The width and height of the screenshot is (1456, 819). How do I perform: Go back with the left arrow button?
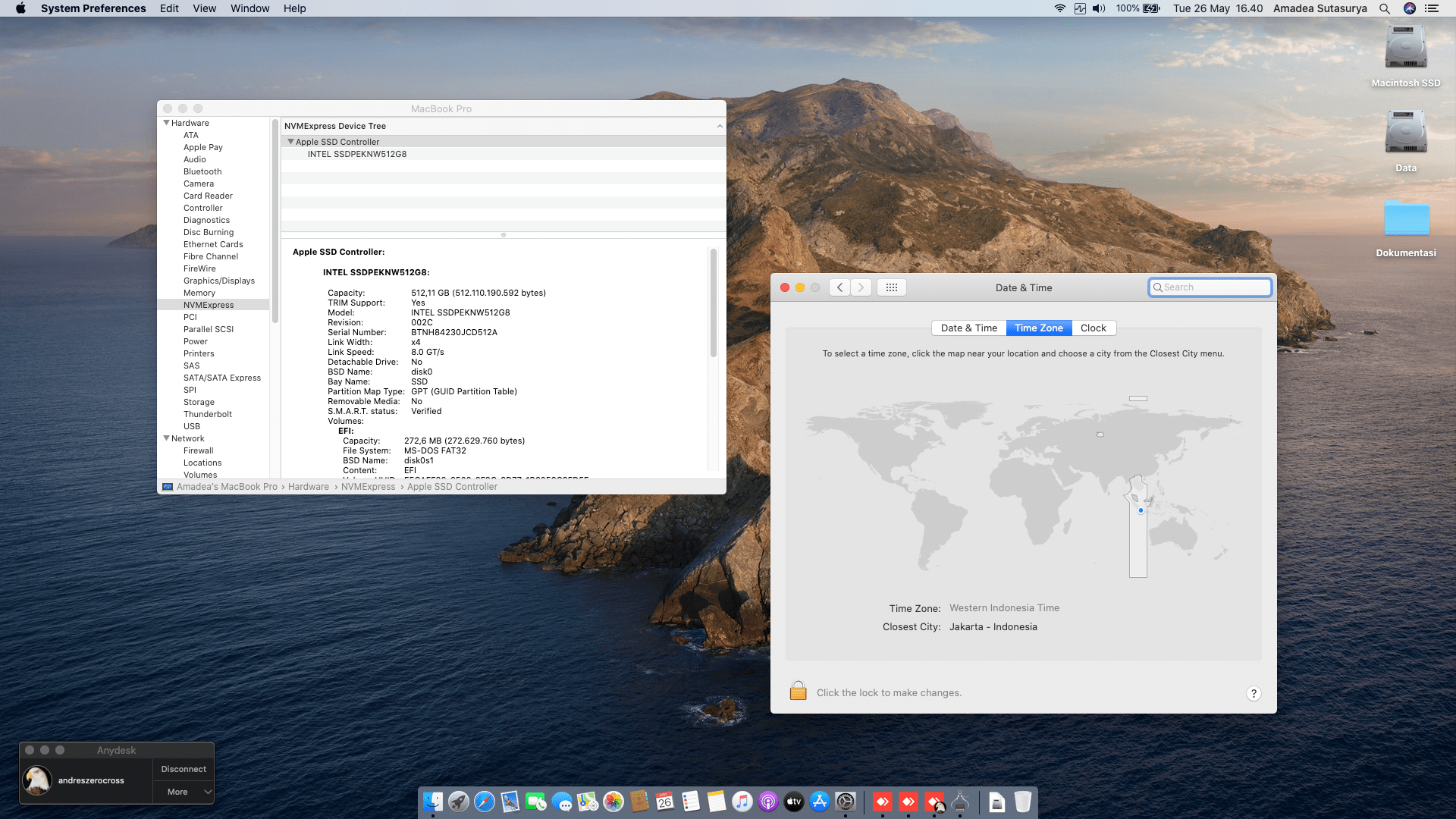pos(839,287)
